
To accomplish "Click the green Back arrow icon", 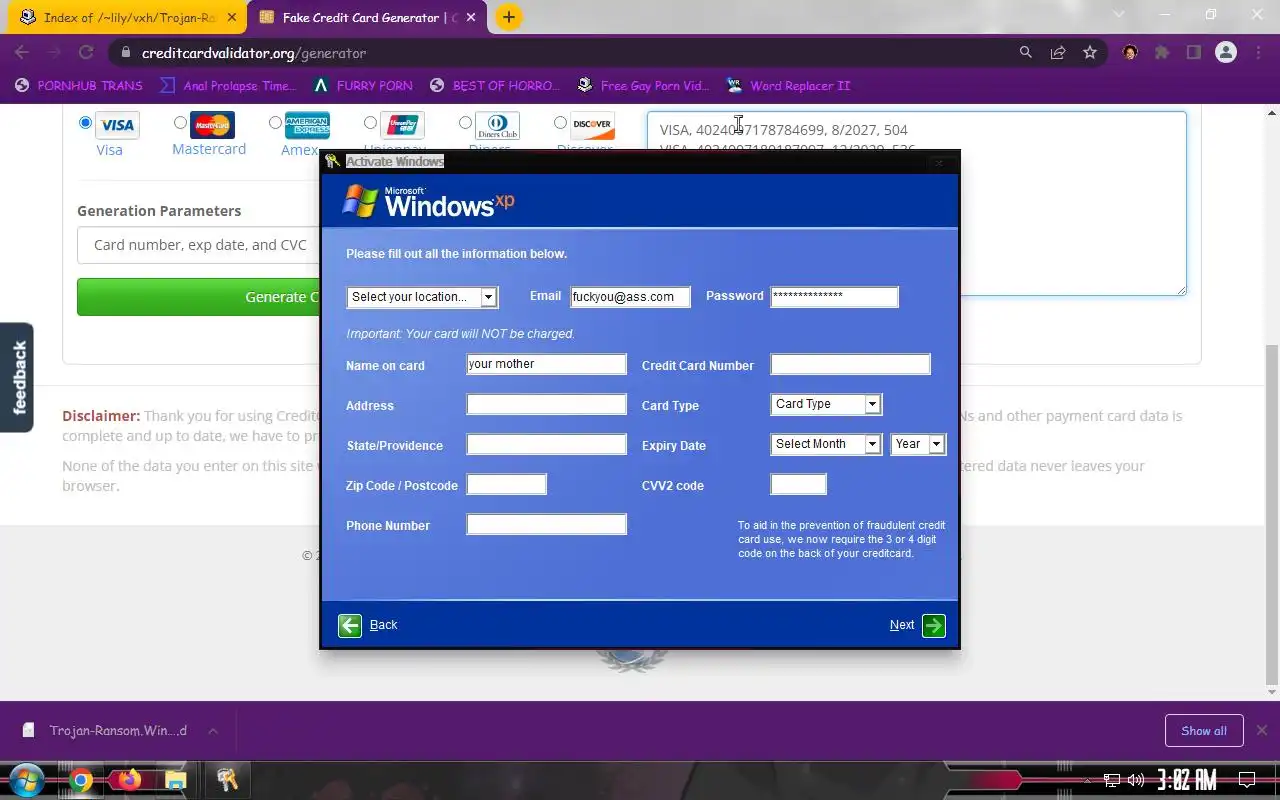I will click(x=350, y=625).
